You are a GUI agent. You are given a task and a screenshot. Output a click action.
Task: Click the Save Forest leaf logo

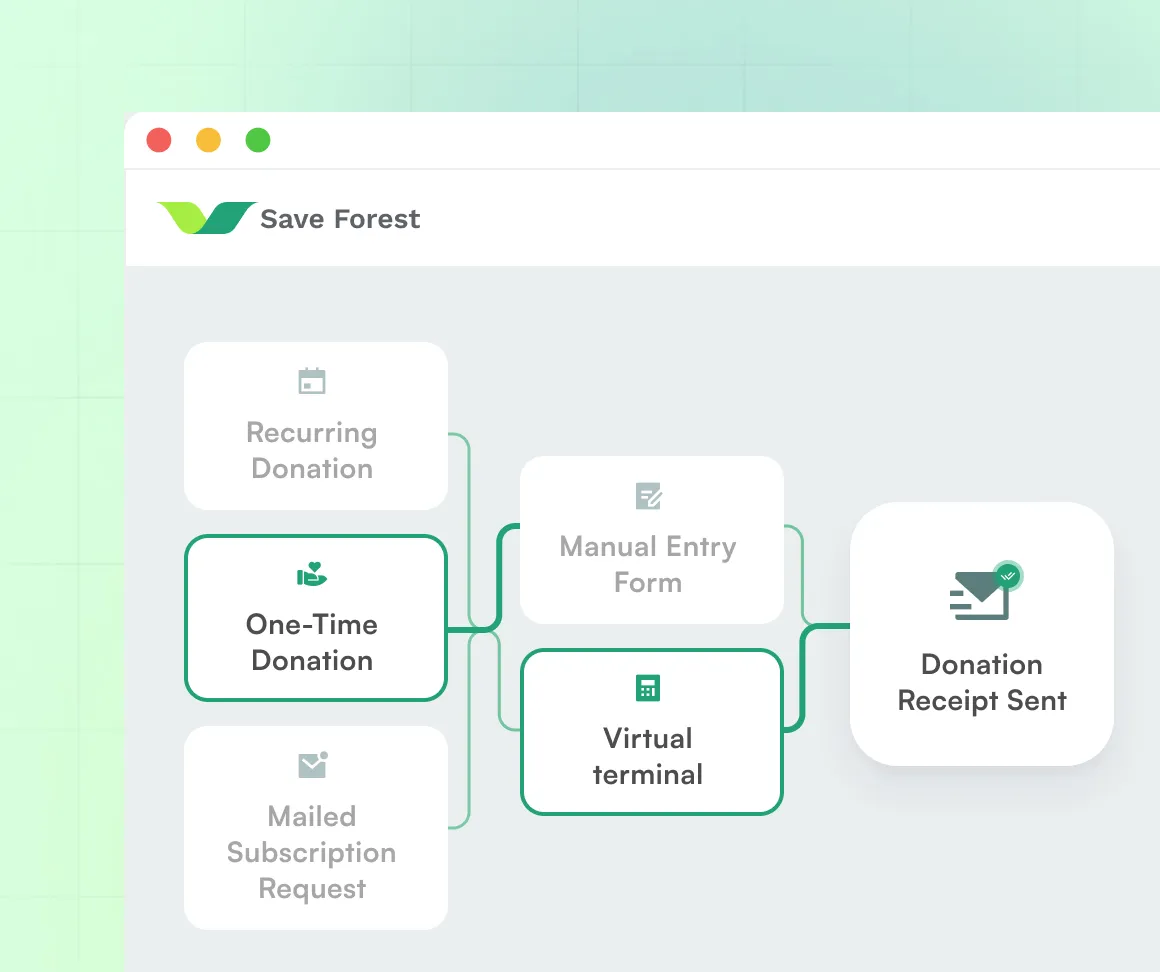click(206, 218)
